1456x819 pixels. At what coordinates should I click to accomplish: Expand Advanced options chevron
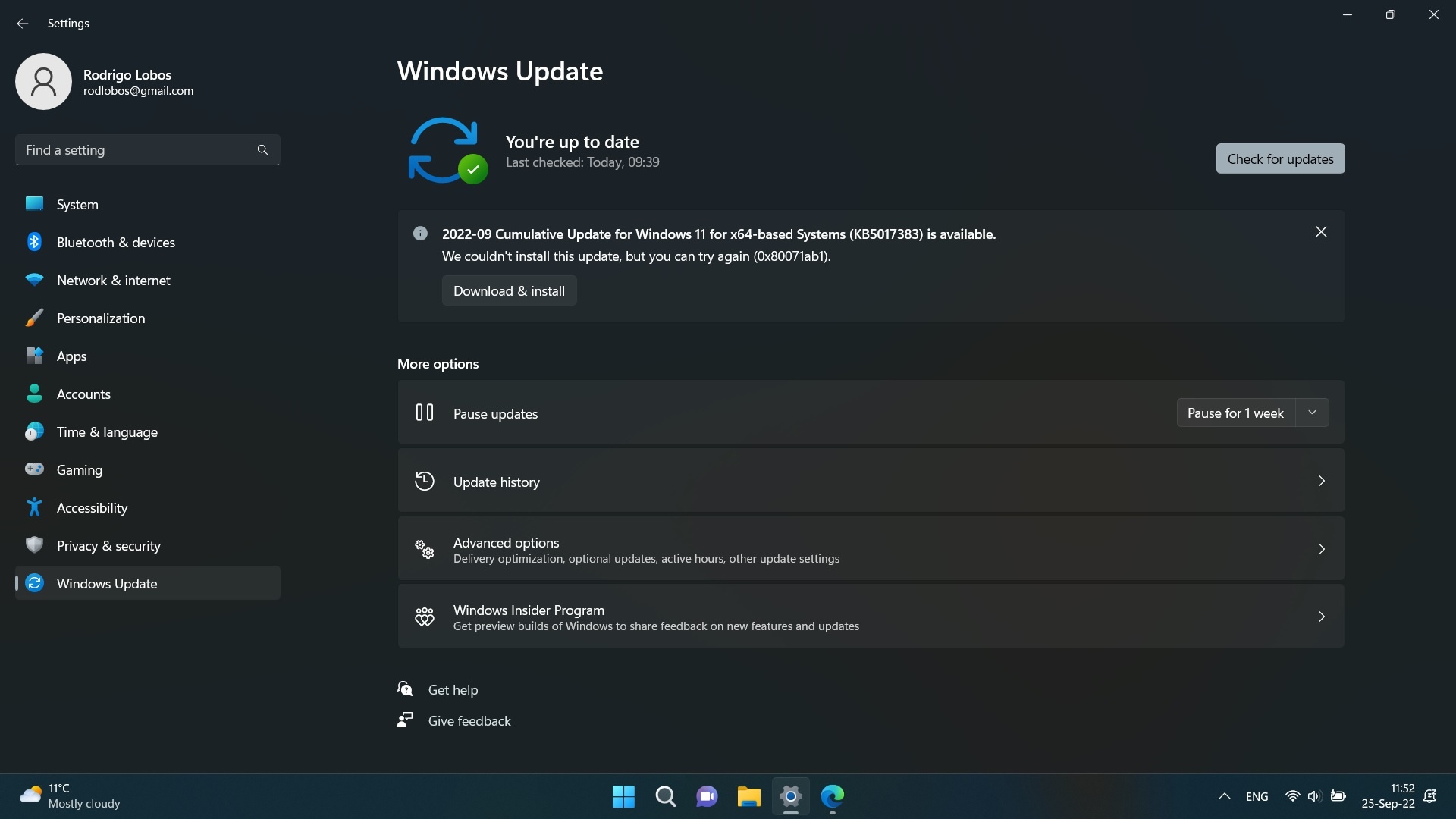[1321, 549]
